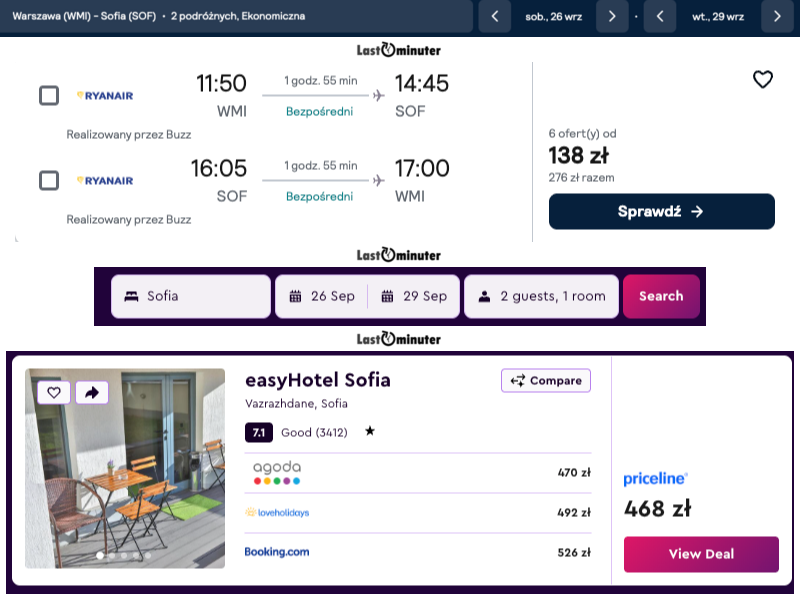The image size is (800, 594).
Task: Click the pink Search button
Action: (x=661, y=296)
